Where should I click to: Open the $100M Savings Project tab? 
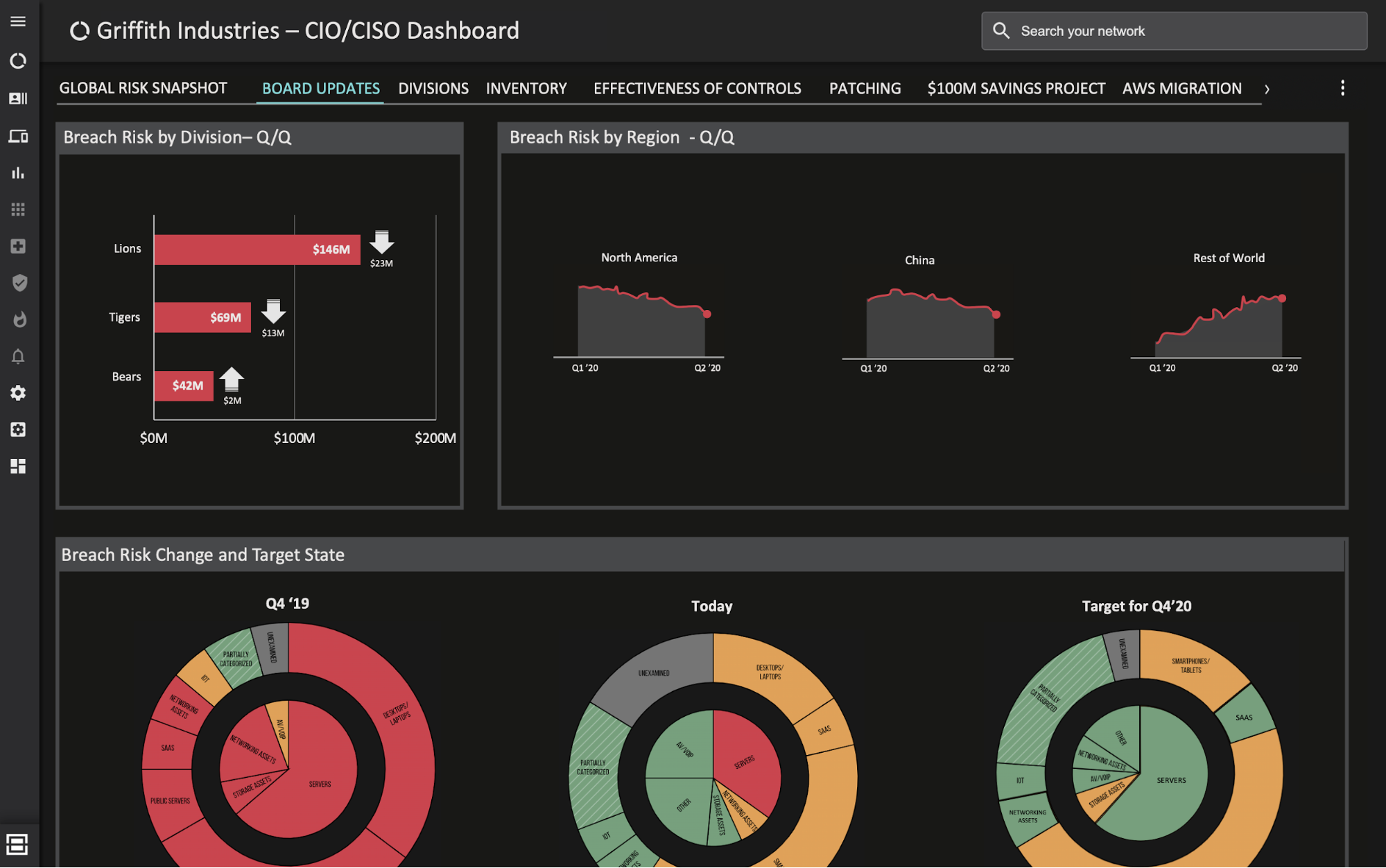pos(1016,89)
